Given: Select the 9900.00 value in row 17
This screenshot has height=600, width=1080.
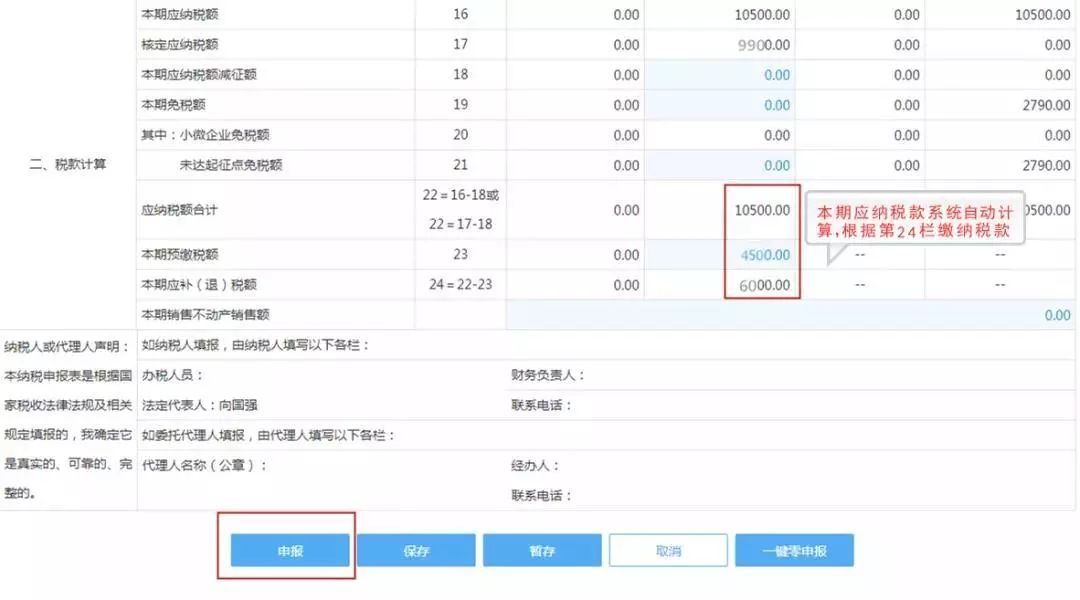Looking at the screenshot, I should (764, 45).
